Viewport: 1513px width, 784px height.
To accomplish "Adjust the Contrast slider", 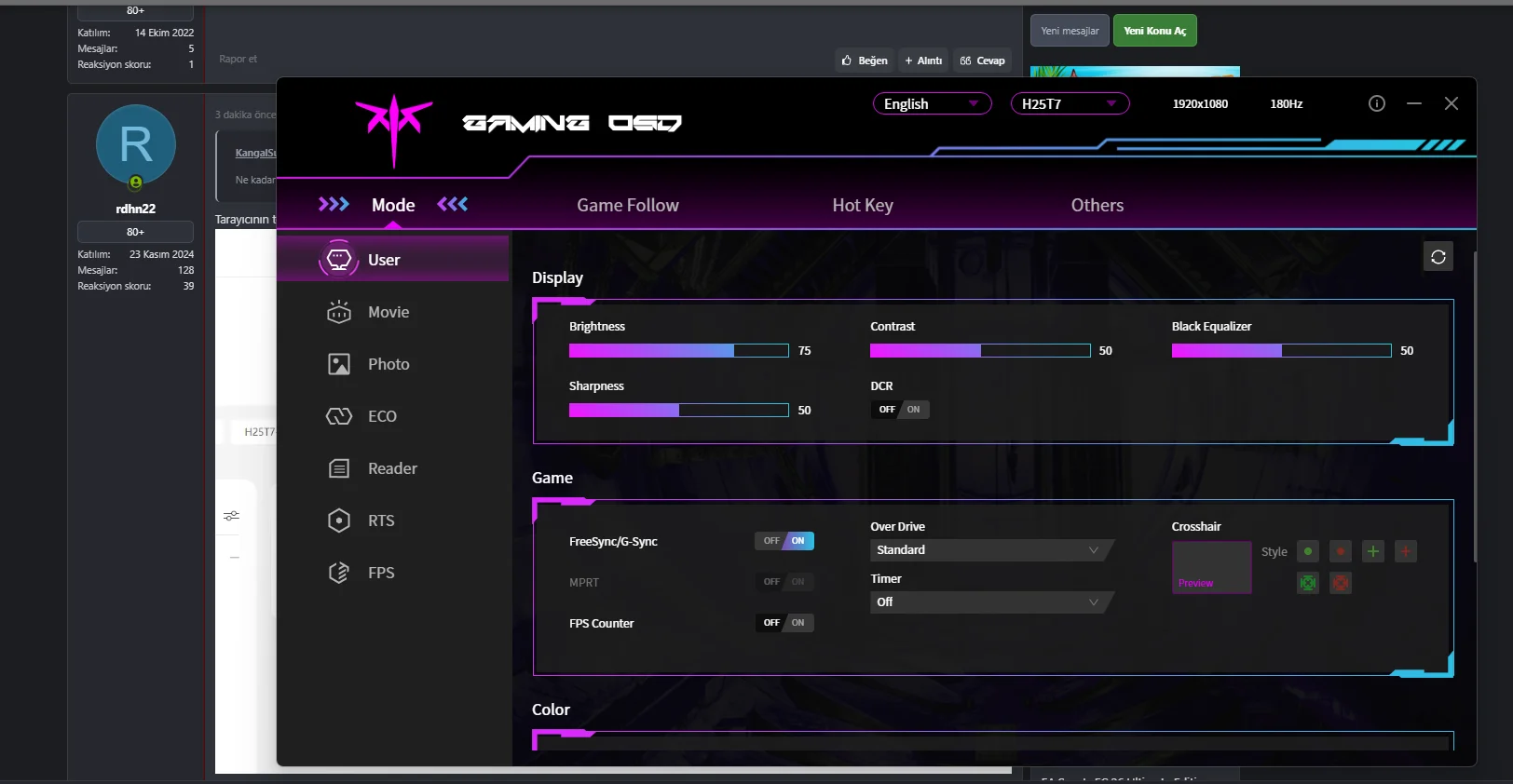I will (980, 351).
